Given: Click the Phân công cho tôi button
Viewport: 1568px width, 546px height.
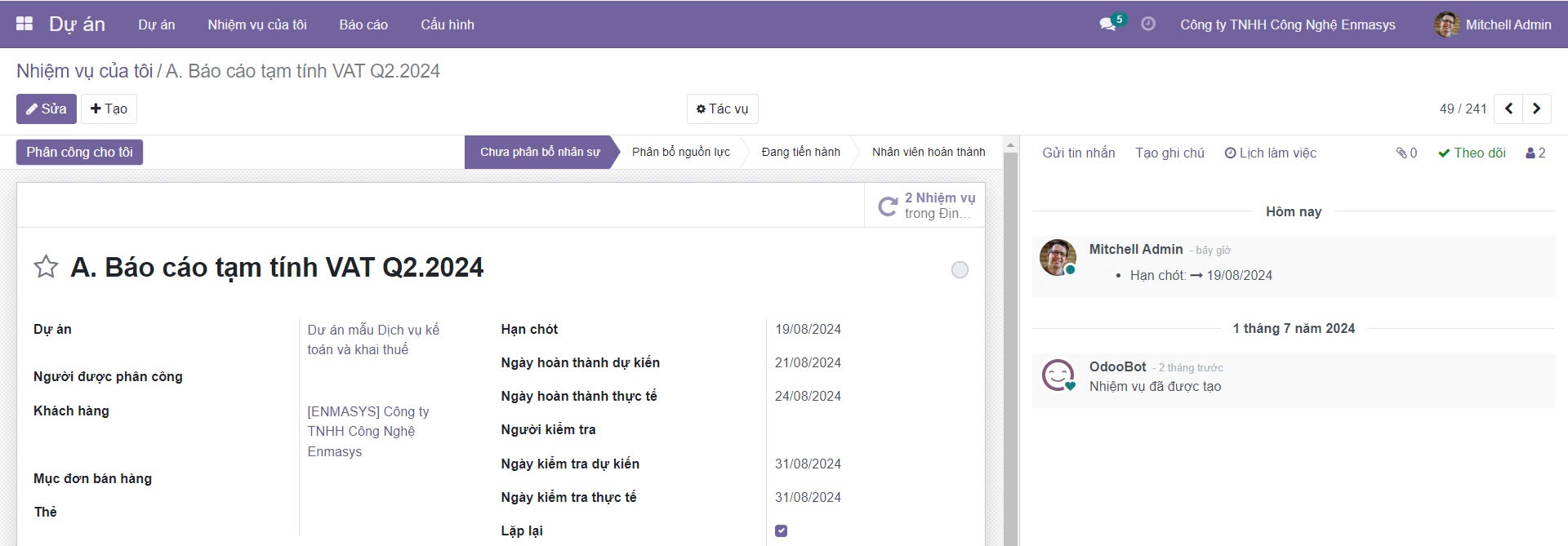Looking at the screenshot, I should (x=79, y=152).
